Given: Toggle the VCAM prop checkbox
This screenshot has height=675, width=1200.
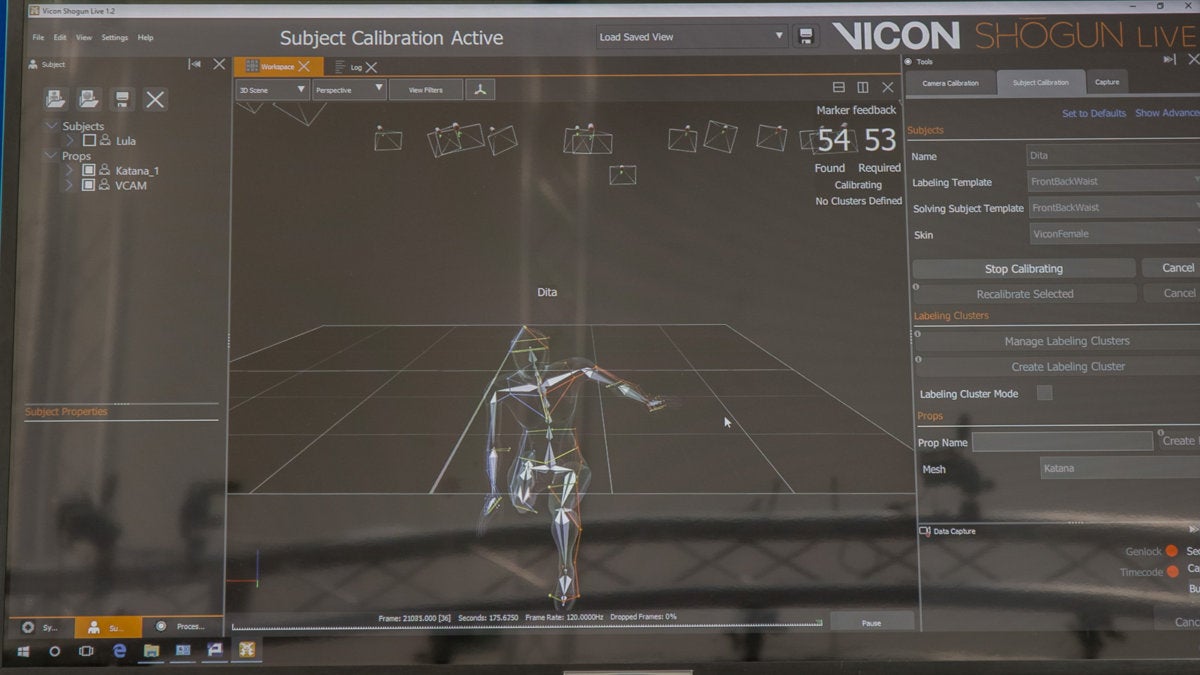Looking at the screenshot, I should click(88, 185).
